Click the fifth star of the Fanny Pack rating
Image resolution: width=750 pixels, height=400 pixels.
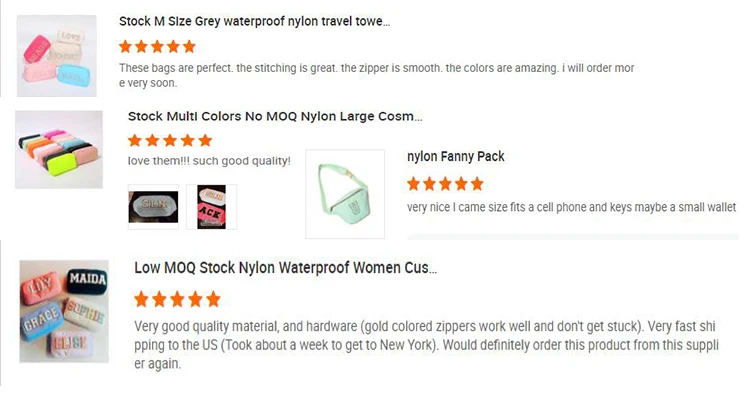(477, 184)
